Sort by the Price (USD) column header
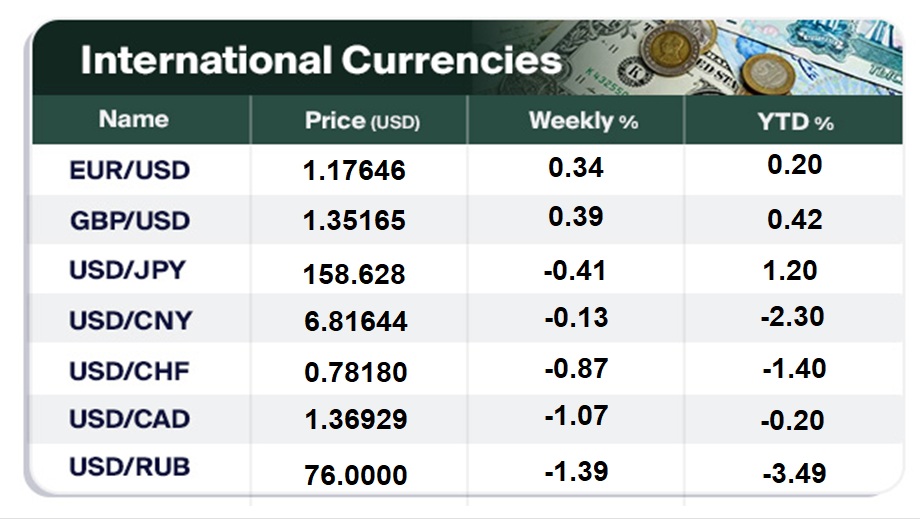 pyautogui.click(x=361, y=121)
